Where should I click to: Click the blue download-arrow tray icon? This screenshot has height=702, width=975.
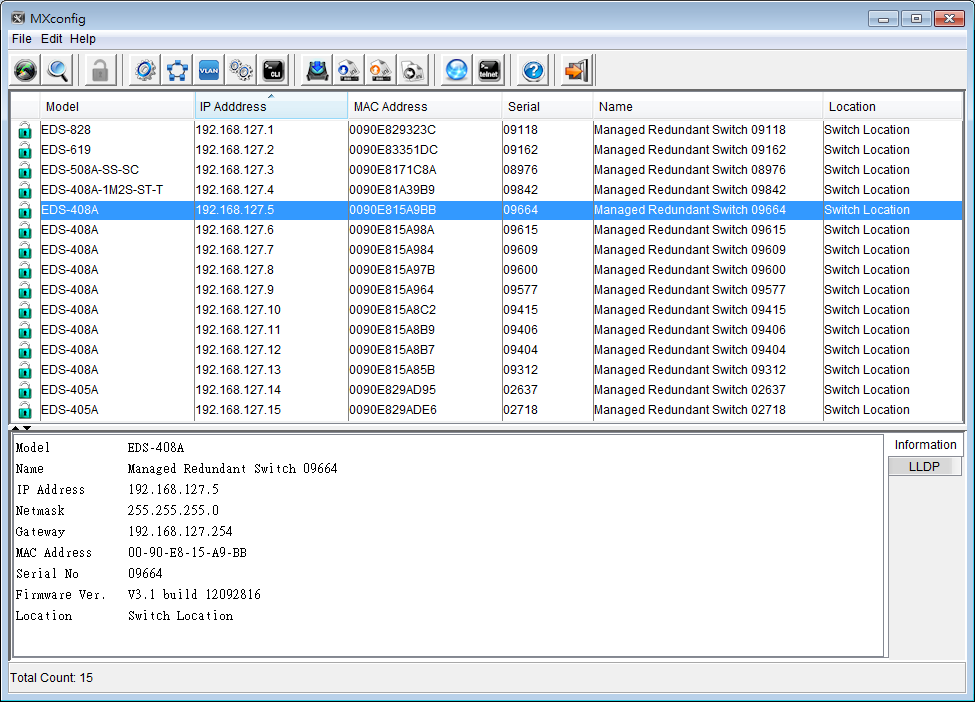(317, 70)
